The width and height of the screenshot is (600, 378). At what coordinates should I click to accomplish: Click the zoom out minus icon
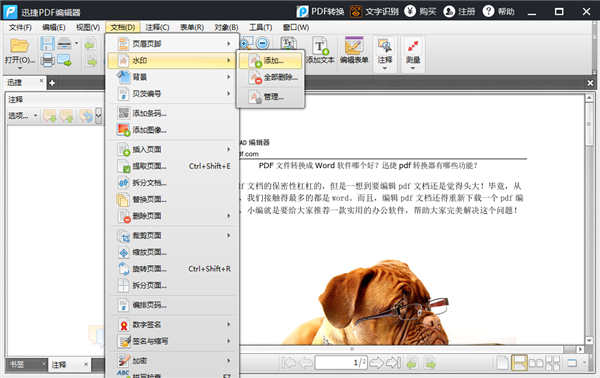(262, 43)
